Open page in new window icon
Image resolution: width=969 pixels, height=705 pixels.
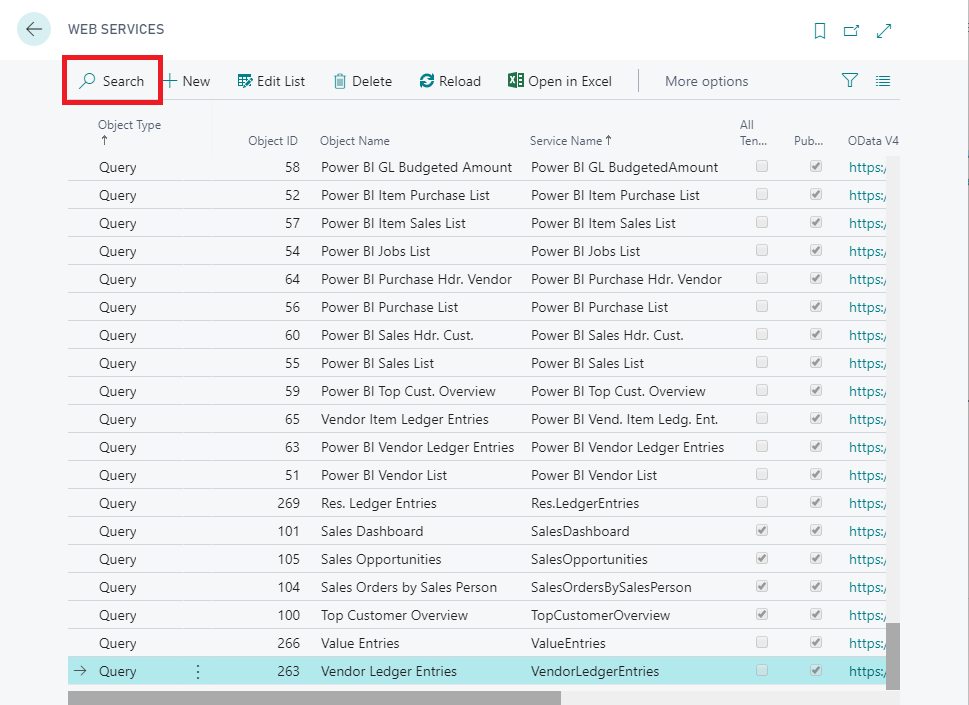point(851,31)
